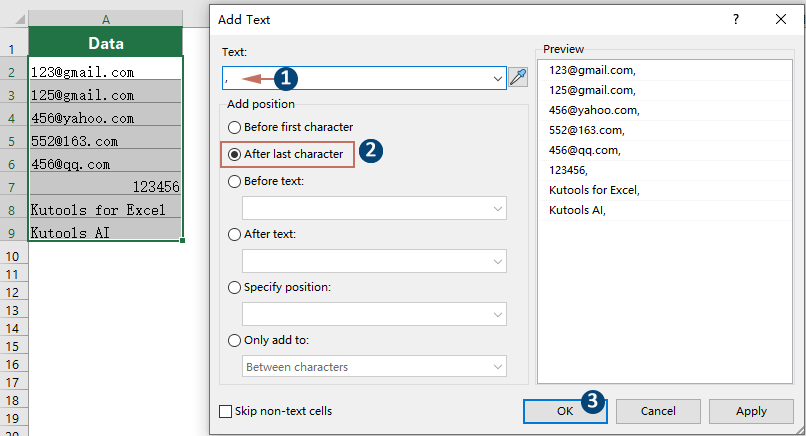Enable Specify position radio button
Viewport: 806px width, 436px height.
[235, 287]
